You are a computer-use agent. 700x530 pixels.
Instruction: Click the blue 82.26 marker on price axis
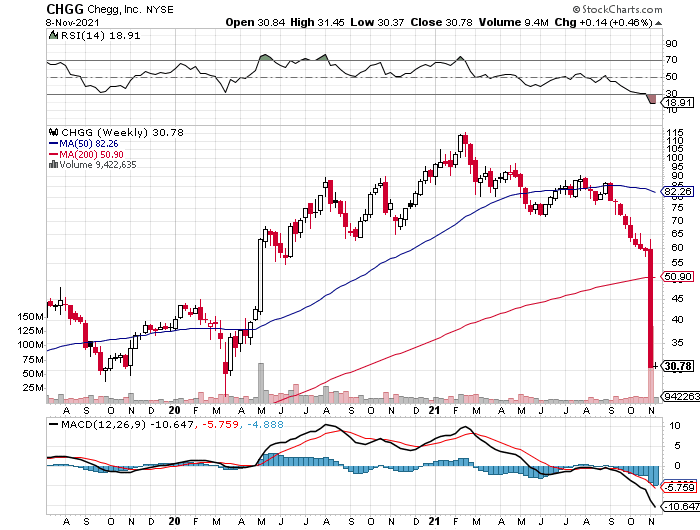coord(678,192)
